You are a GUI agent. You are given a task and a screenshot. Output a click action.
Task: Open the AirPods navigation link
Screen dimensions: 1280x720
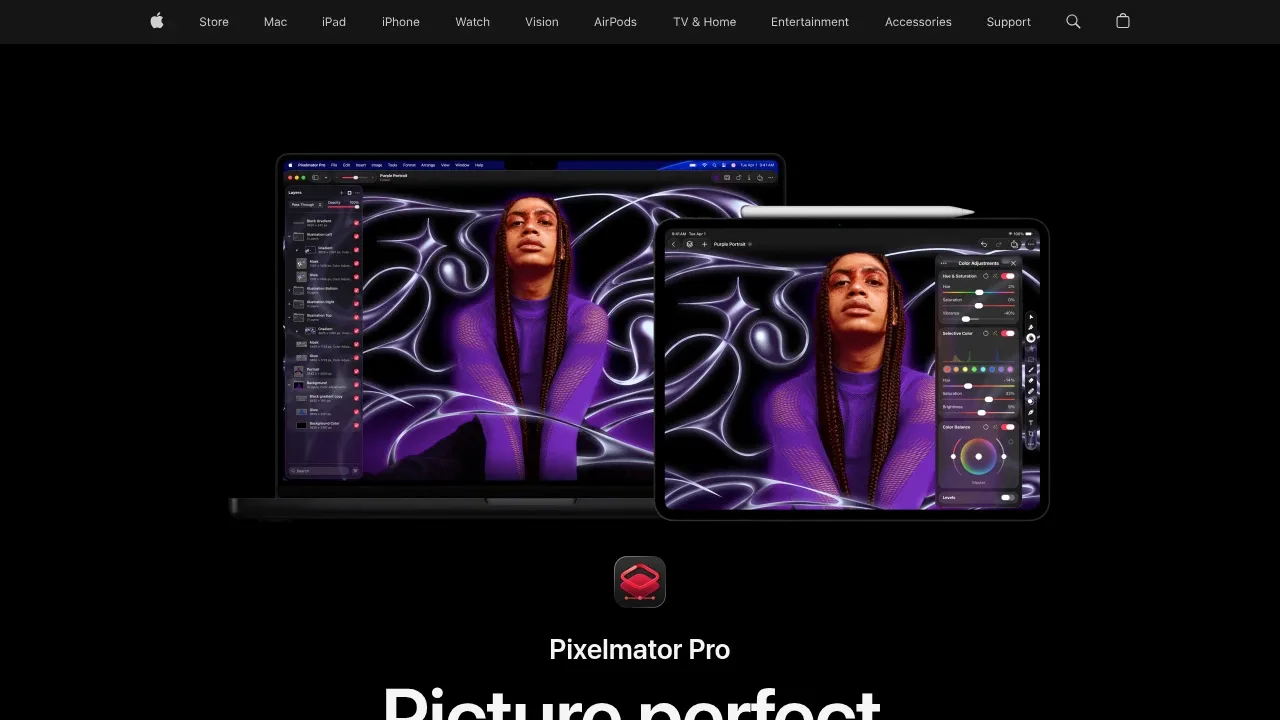pyautogui.click(x=615, y=22)
